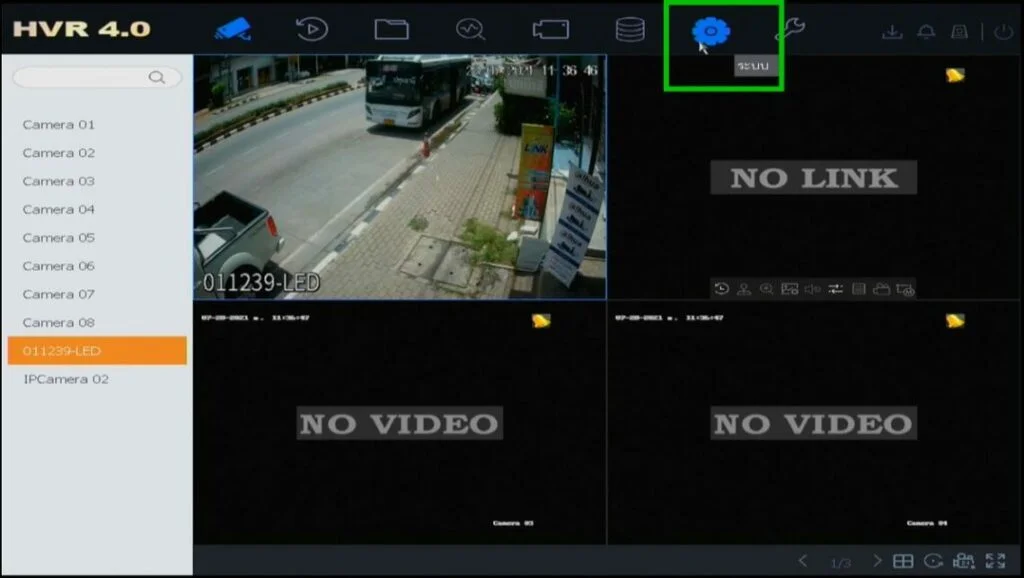Go to previous camera page
The image size is (1024, 578).
click(803, 561)
